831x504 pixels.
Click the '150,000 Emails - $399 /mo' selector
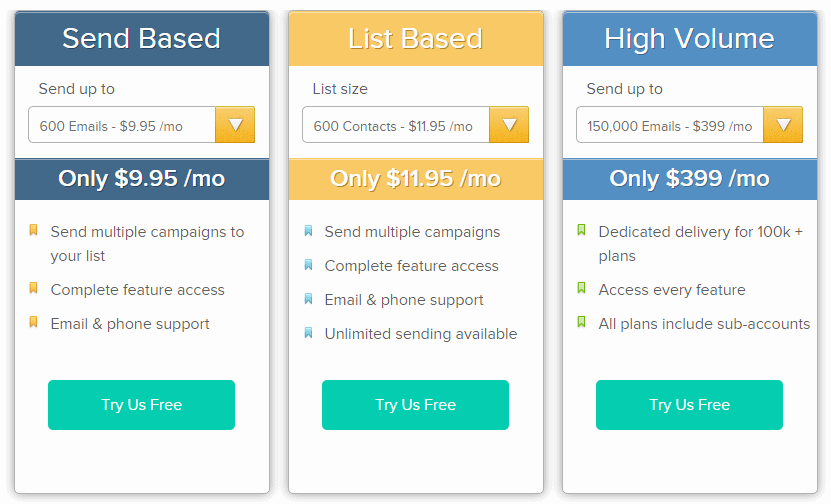coord(689,125)
